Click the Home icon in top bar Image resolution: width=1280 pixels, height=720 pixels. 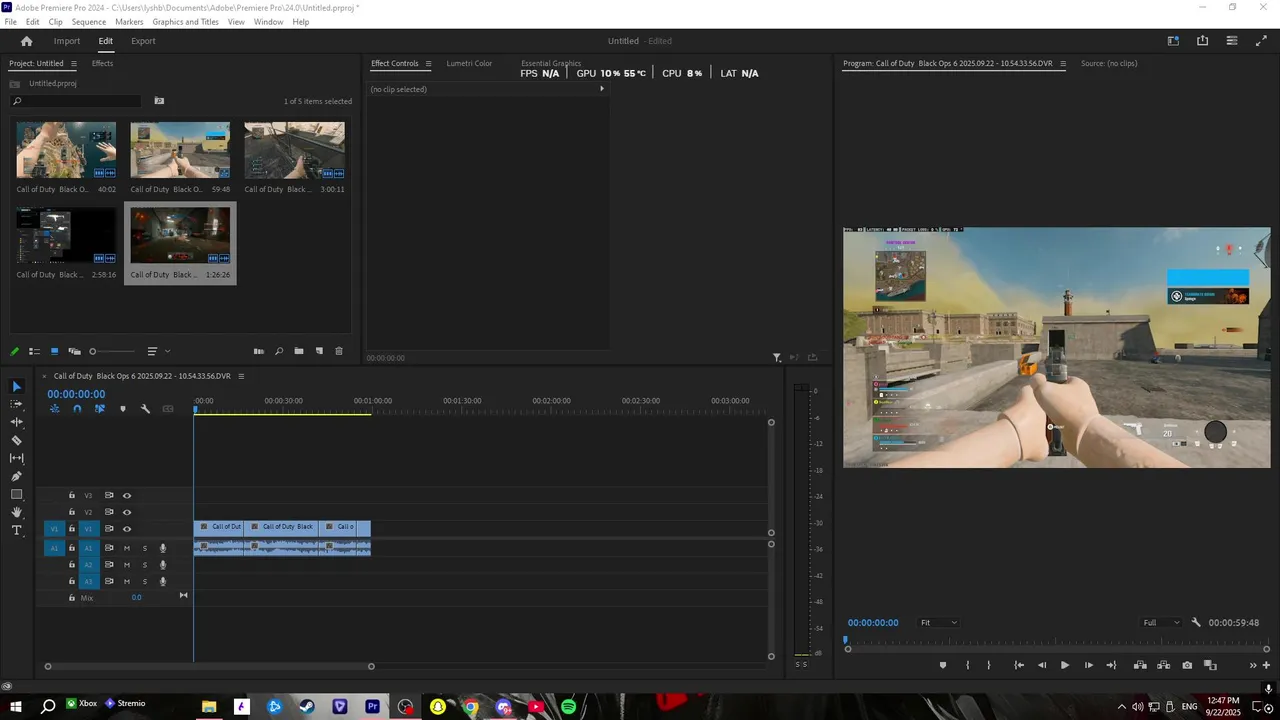[x=27, y=41]
